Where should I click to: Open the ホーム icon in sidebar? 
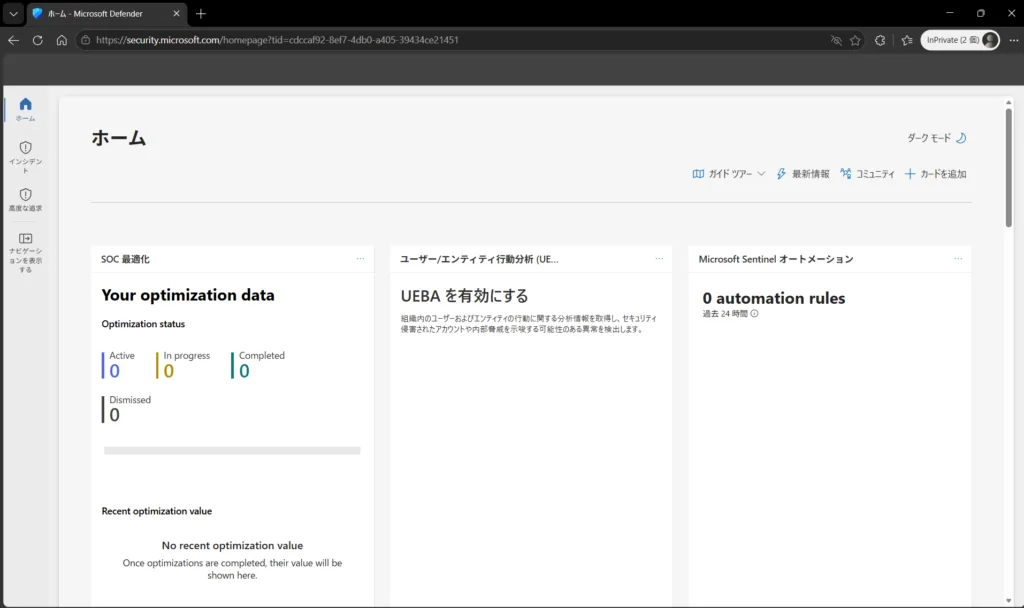[25, 104]
